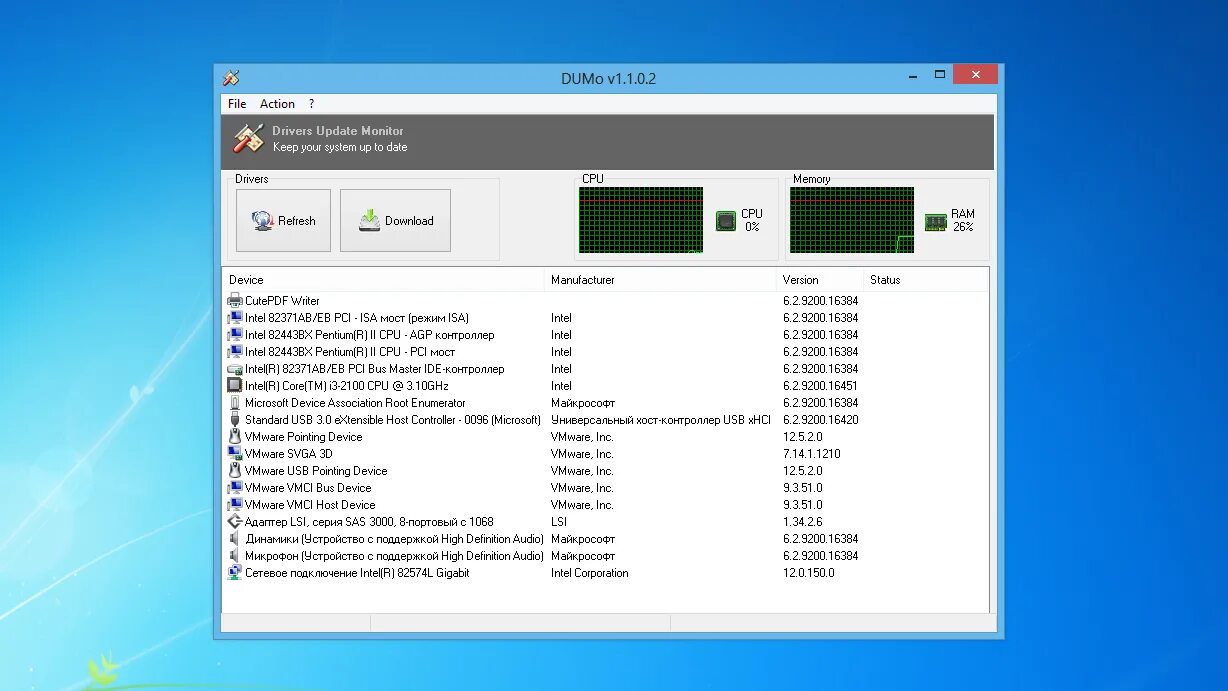Click the VMware VMCI Bus Device icon

click(x=235, y=488)
